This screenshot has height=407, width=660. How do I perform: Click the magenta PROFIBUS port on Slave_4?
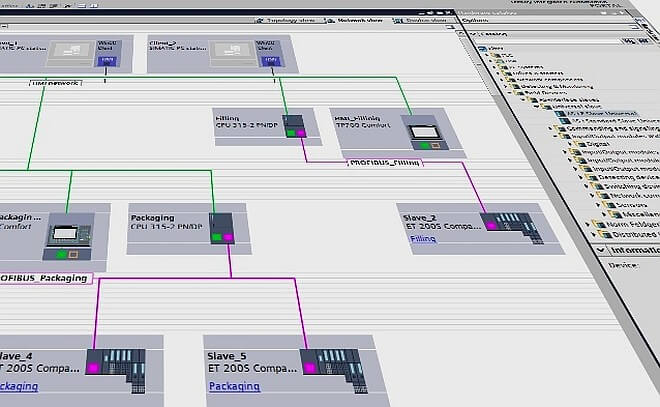93,368
